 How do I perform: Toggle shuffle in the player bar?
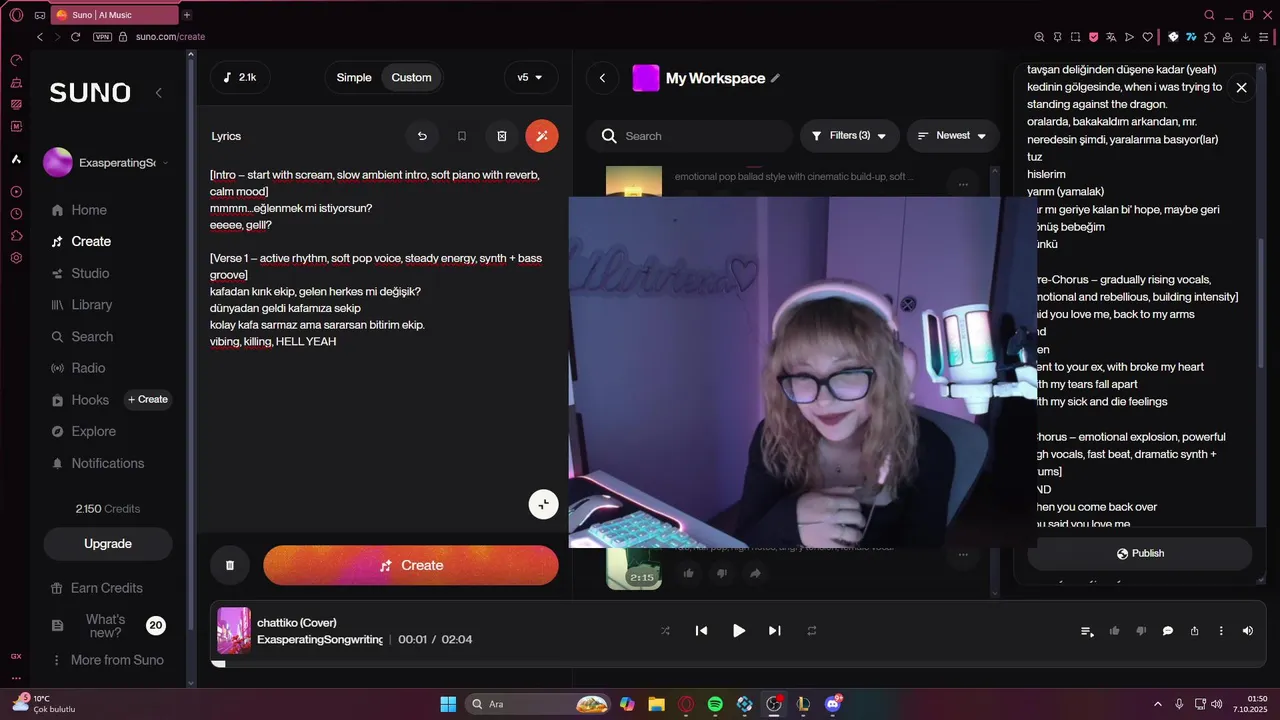tap(665, 631)
